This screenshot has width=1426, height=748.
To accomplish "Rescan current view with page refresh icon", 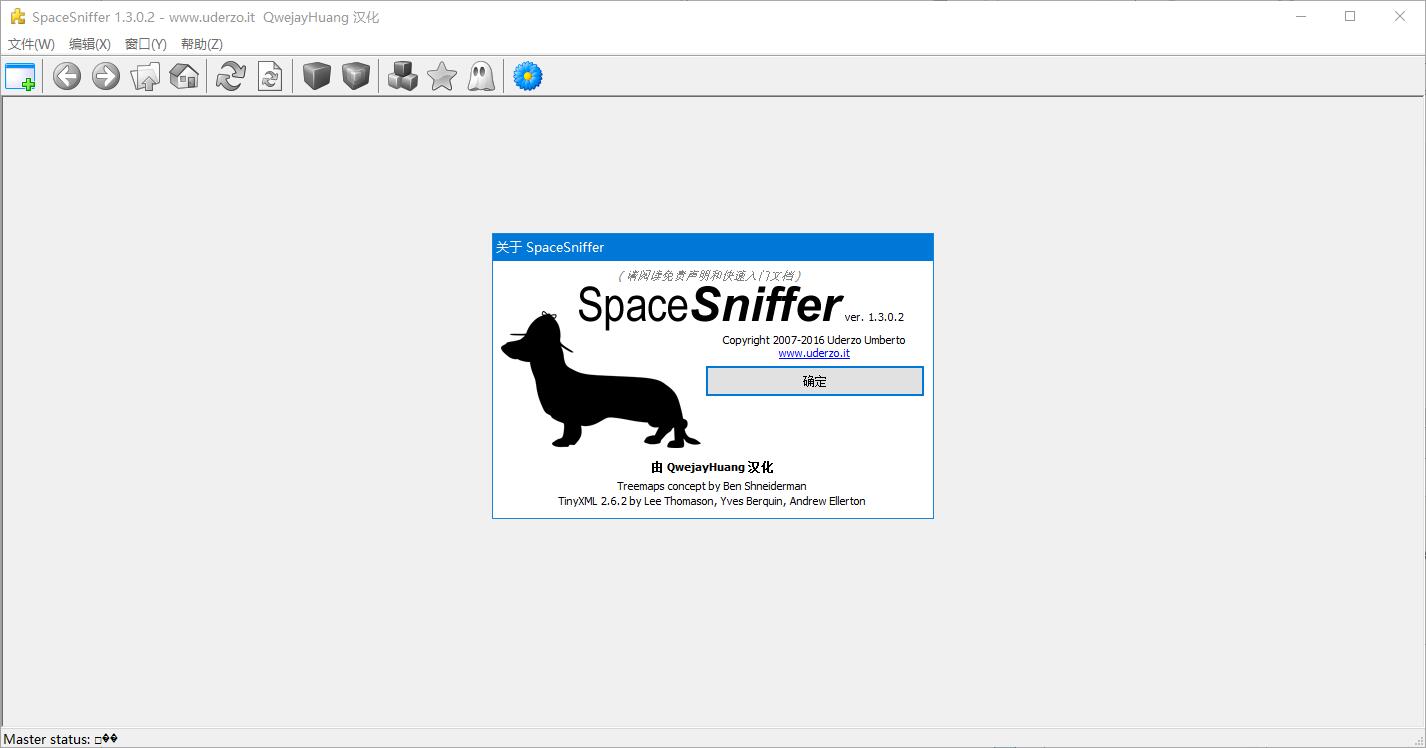I will [x=270, y=76].
